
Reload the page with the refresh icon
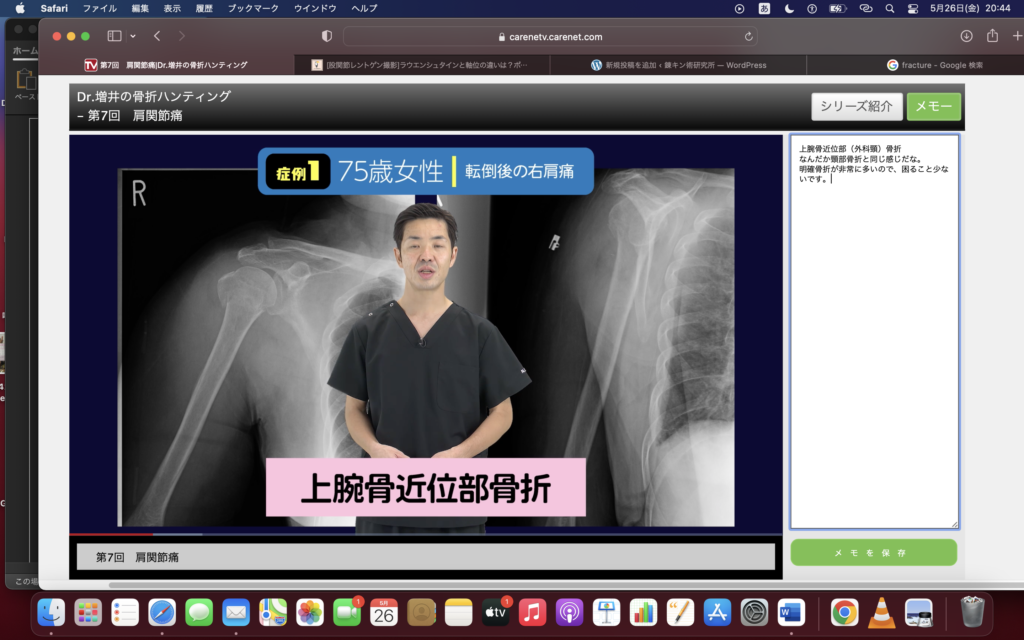(x=749, y=36)
